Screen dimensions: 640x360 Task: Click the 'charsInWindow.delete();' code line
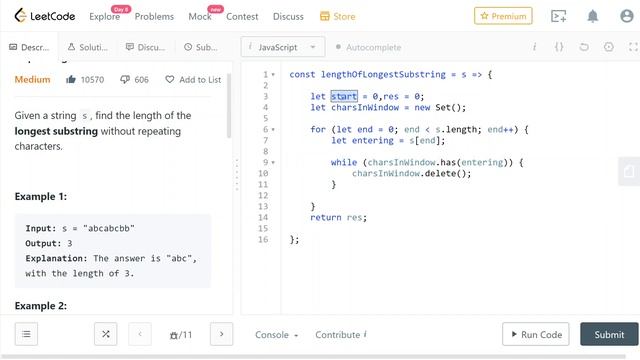411,173
